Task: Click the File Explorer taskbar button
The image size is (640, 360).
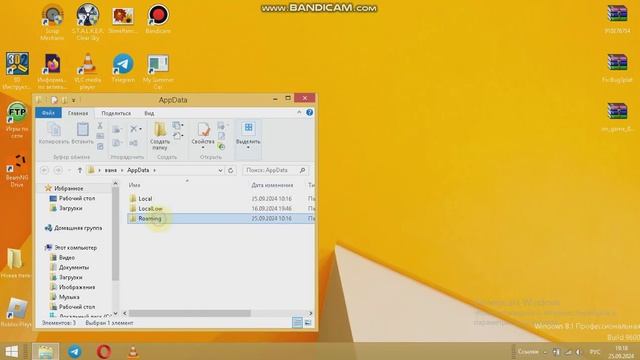Action: 46,352
